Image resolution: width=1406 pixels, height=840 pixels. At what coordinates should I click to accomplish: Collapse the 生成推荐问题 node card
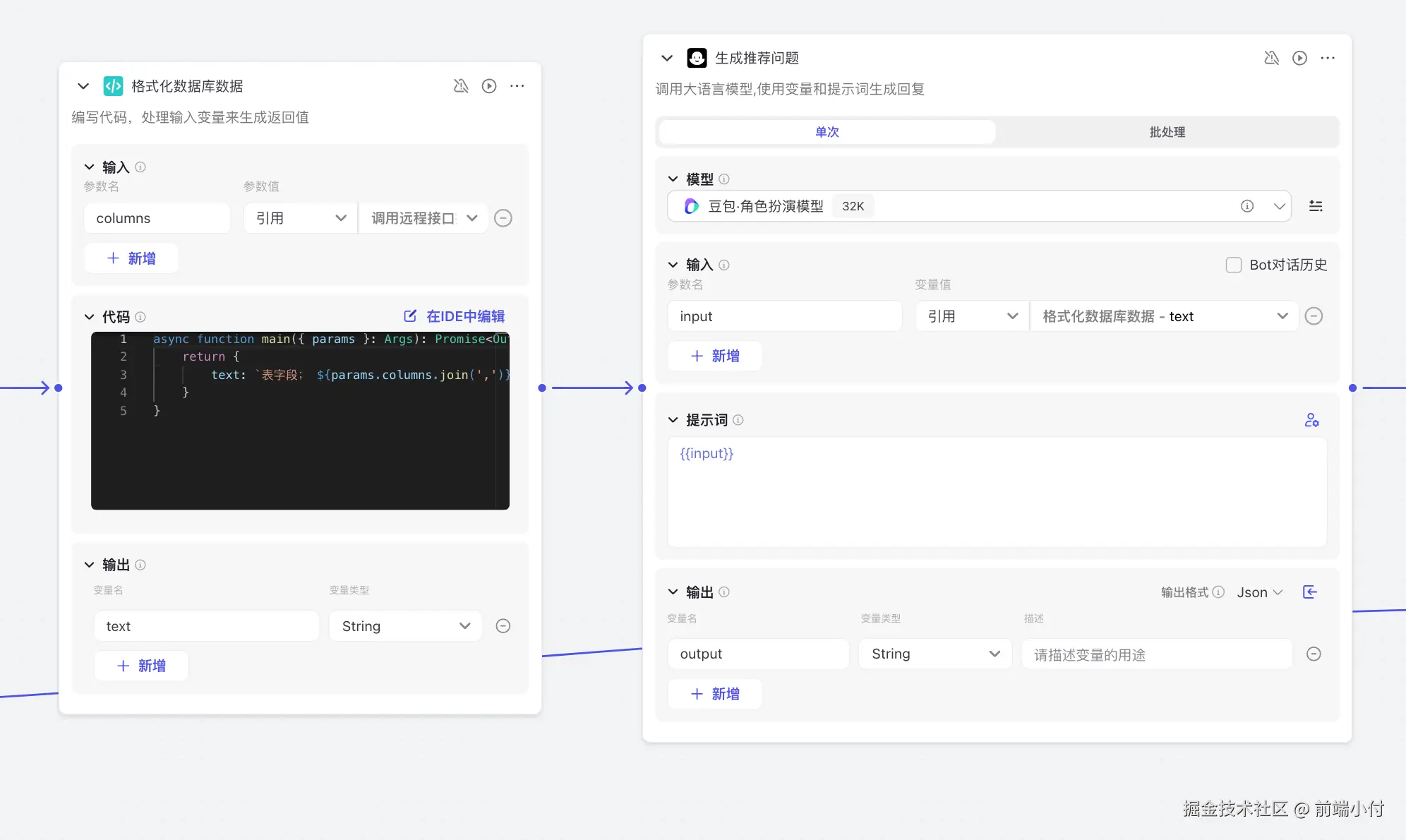pos(667,58)
